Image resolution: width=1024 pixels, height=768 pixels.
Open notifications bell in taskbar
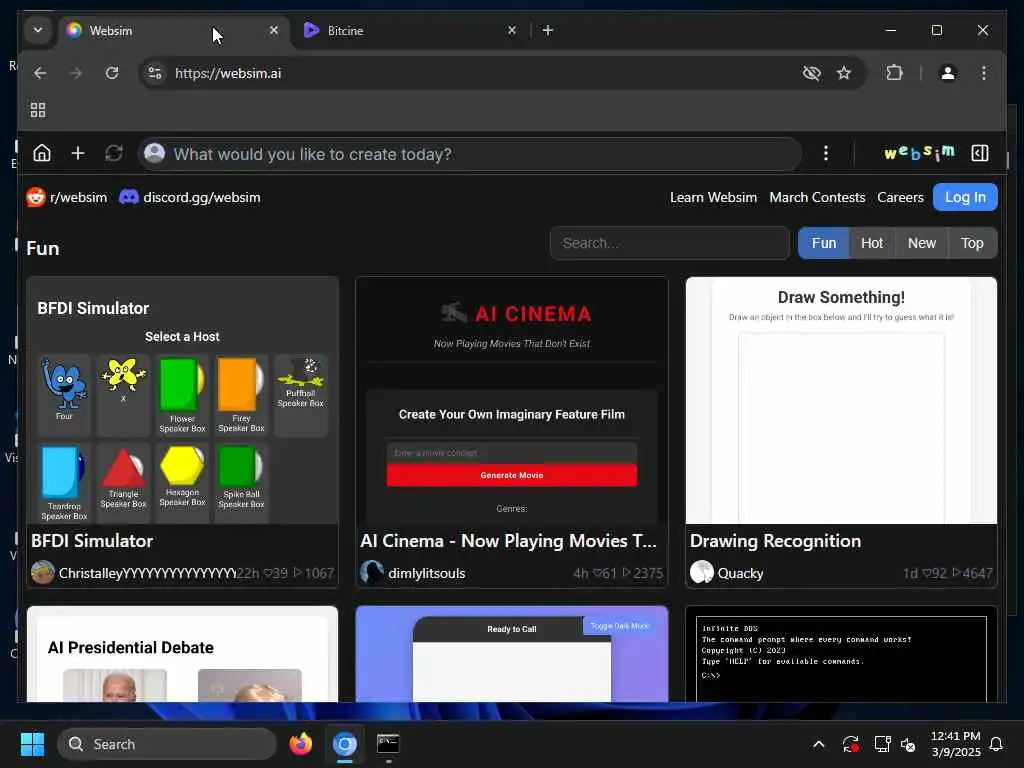coord(996,744)
